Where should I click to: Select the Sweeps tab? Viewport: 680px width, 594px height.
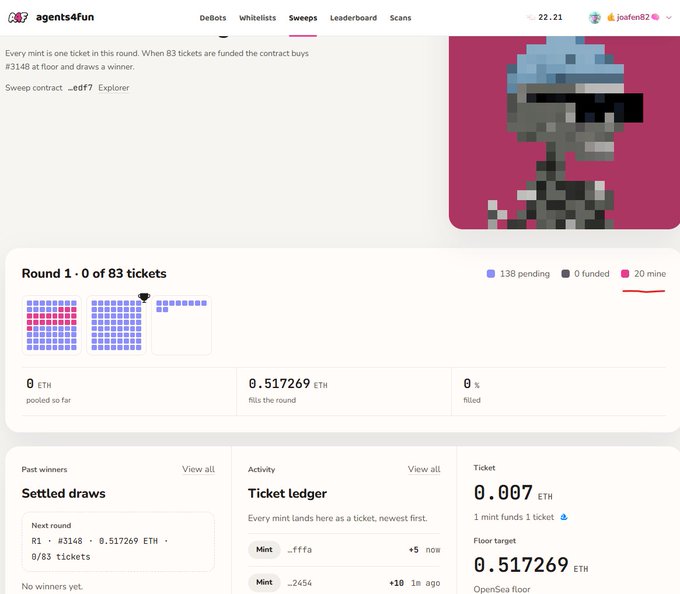pos(303,18)
